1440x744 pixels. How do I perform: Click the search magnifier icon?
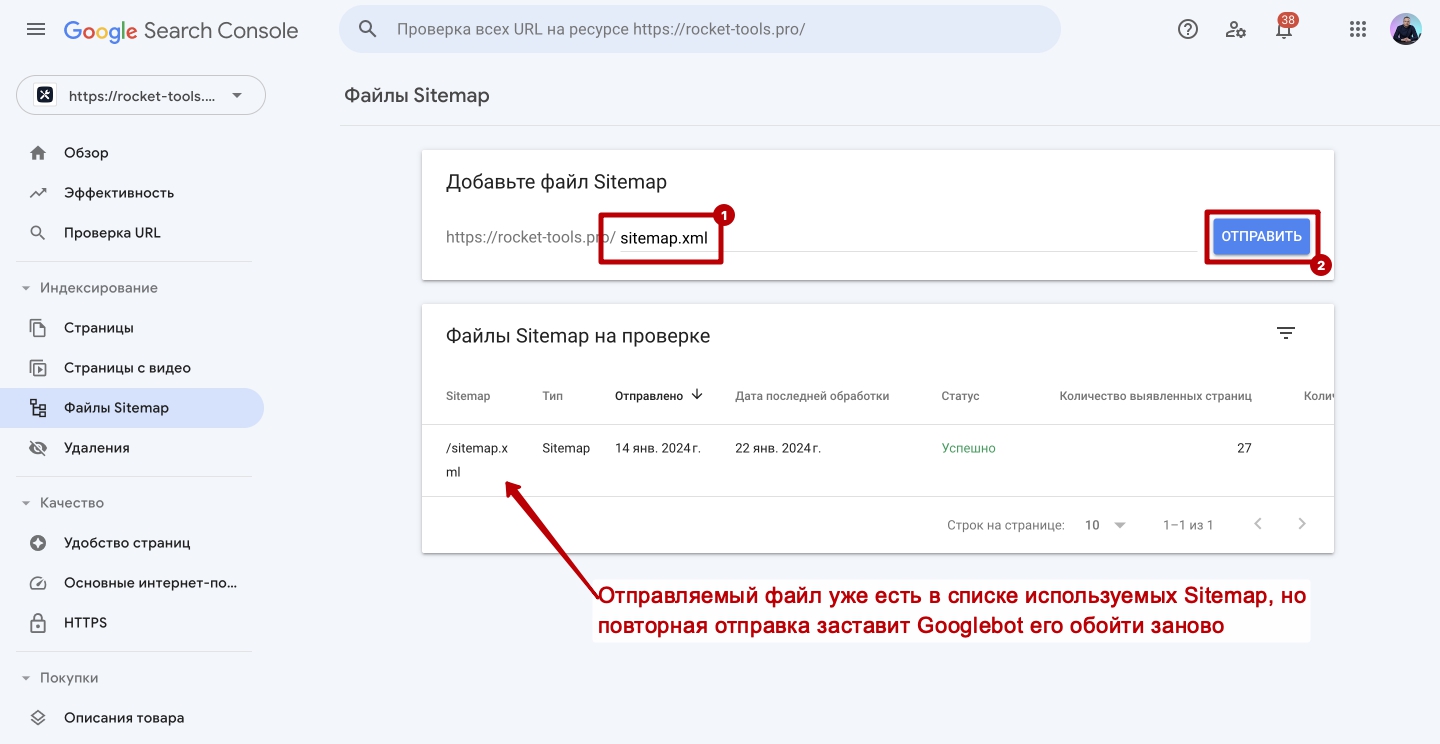coord(368,29)
